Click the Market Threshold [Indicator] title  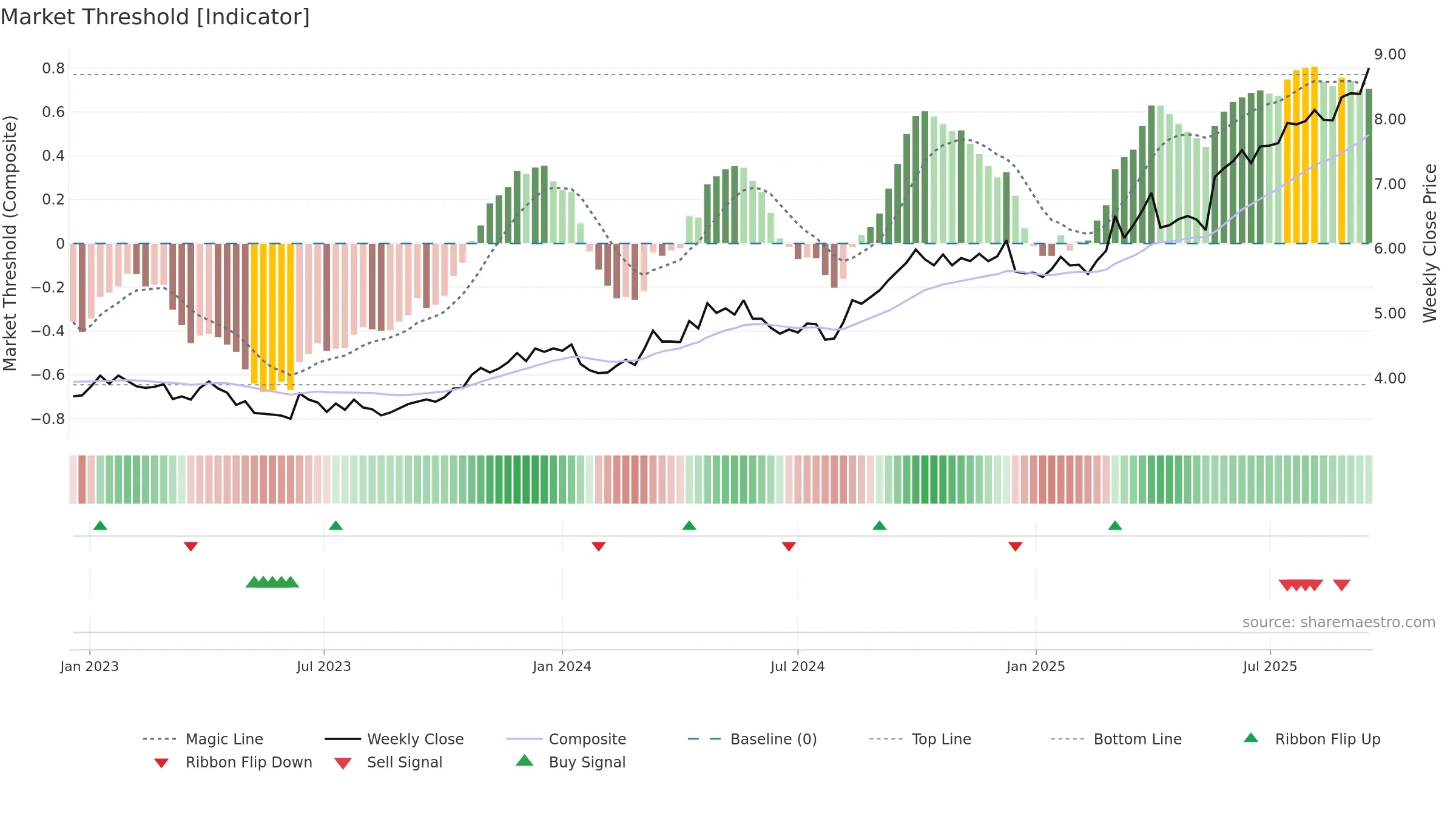point(155,17)
